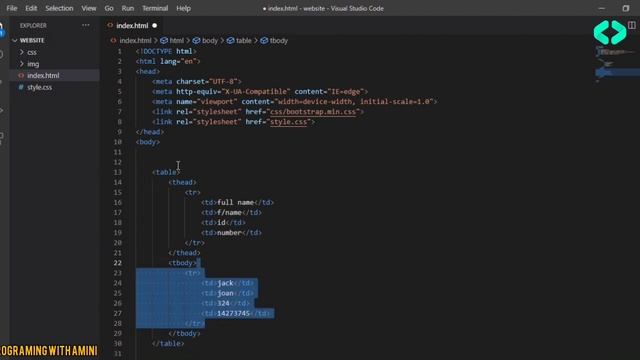Click unsaved dot on index.html tab

tap(155, 25)
